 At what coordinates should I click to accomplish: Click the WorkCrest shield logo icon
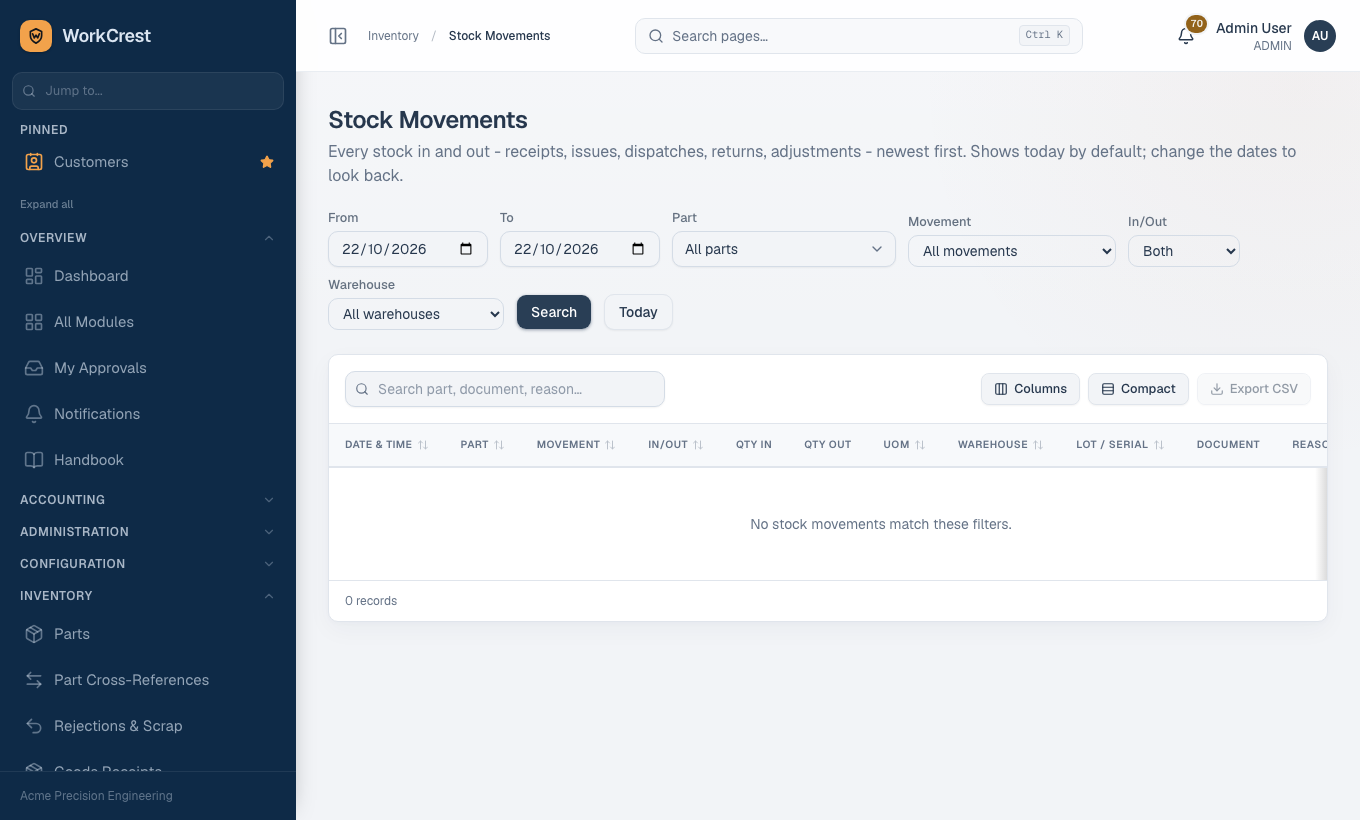[36, 36]
